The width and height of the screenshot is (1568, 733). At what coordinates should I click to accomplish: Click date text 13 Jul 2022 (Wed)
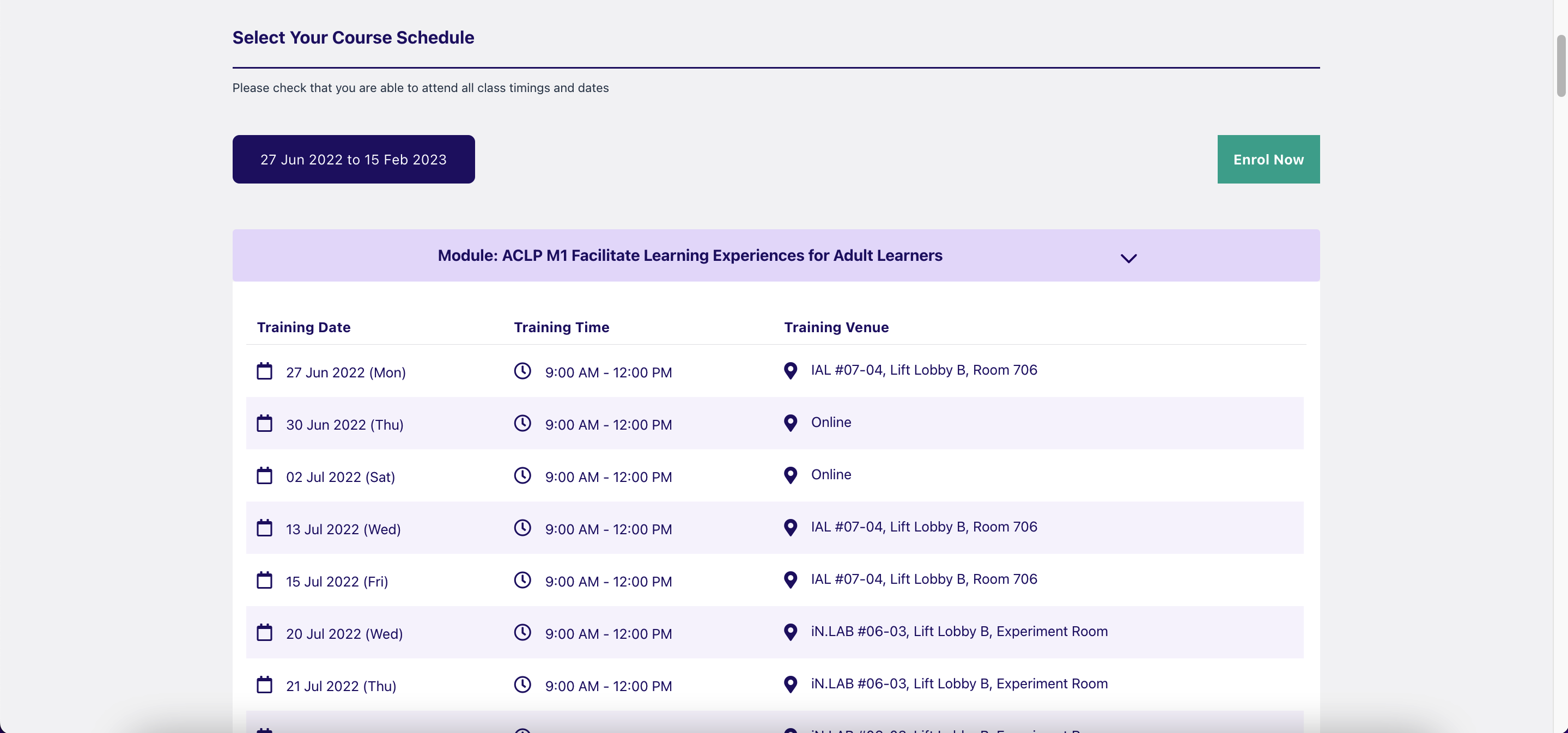(x=343, y=529)
